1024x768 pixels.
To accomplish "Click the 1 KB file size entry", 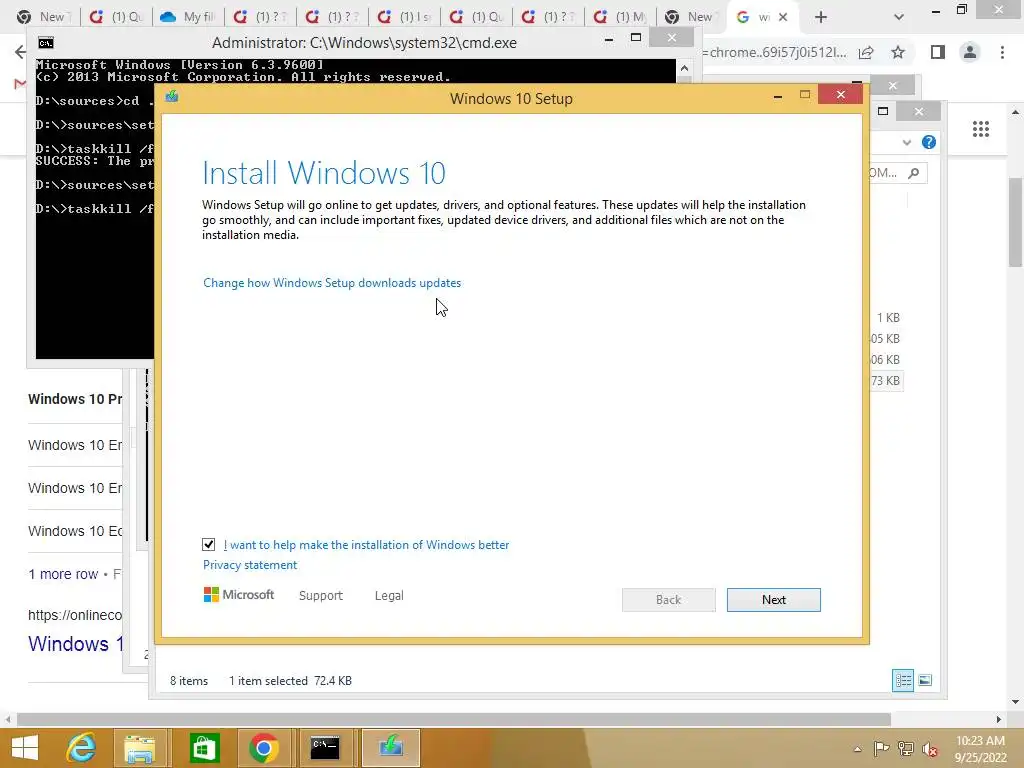I will click(888, 317).
